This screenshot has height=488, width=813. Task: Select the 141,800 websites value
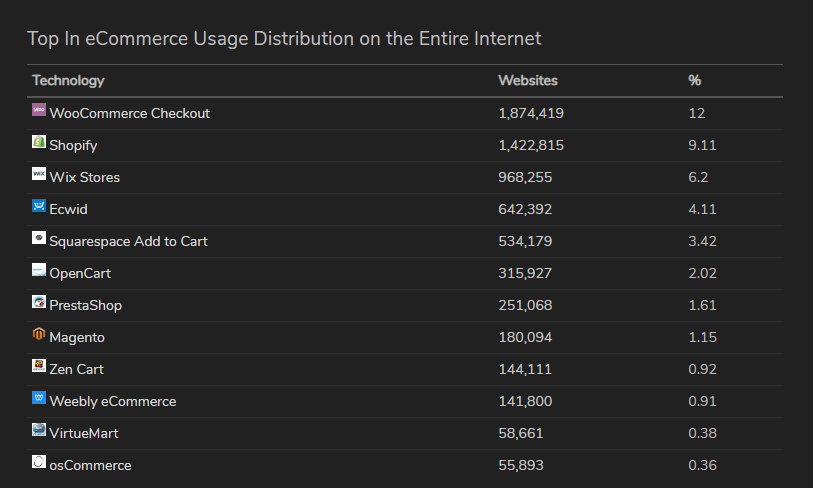click(525, 401)
